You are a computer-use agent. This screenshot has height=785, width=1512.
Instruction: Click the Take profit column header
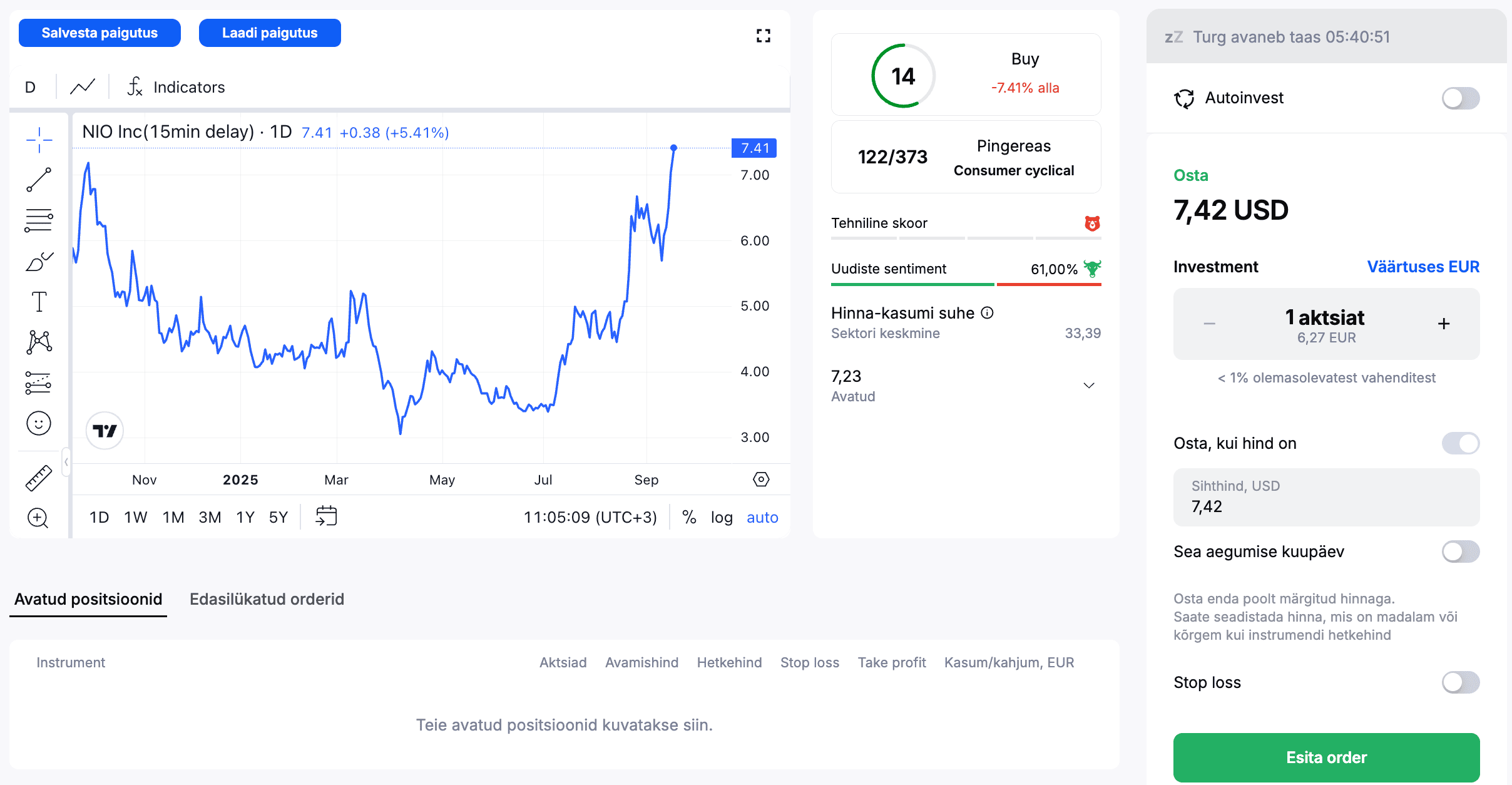(892, 662)
